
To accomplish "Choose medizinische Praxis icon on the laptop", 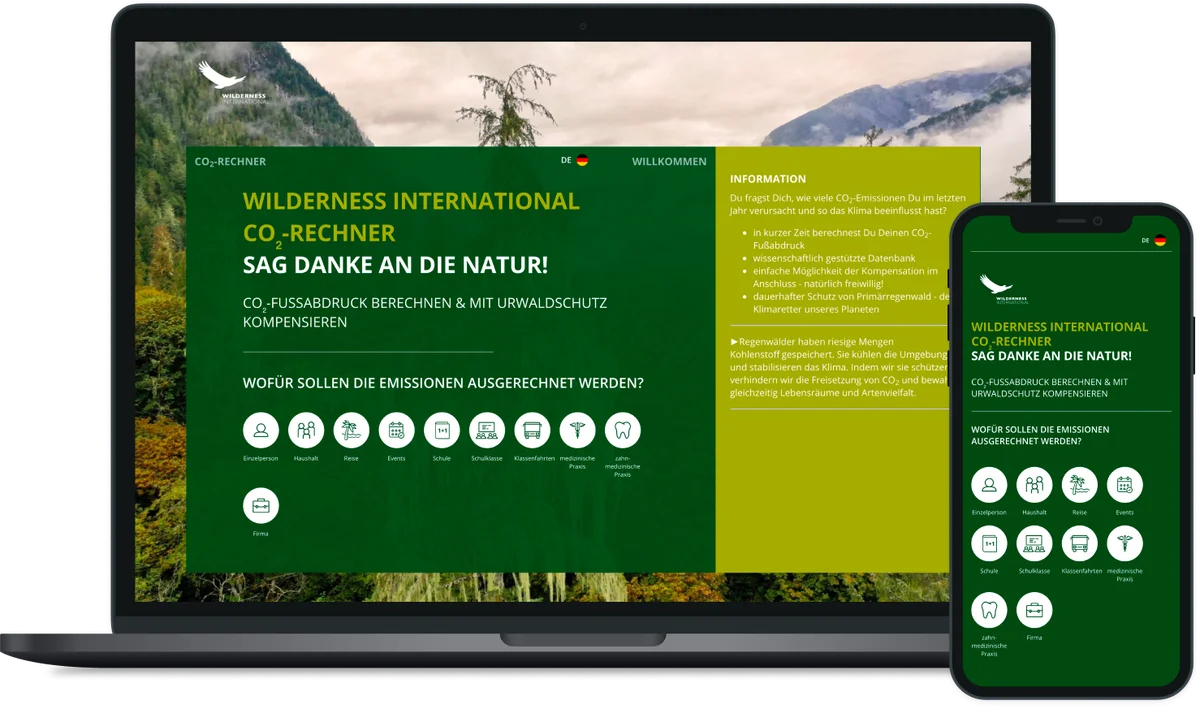I will (577, 430).
